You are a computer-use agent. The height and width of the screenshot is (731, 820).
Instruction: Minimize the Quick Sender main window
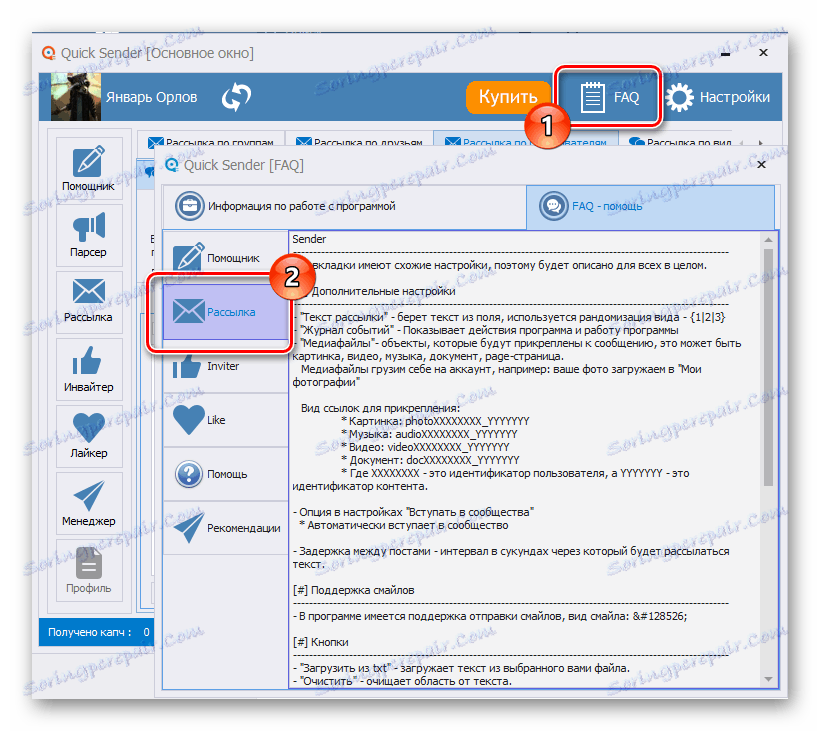[725, 53]
